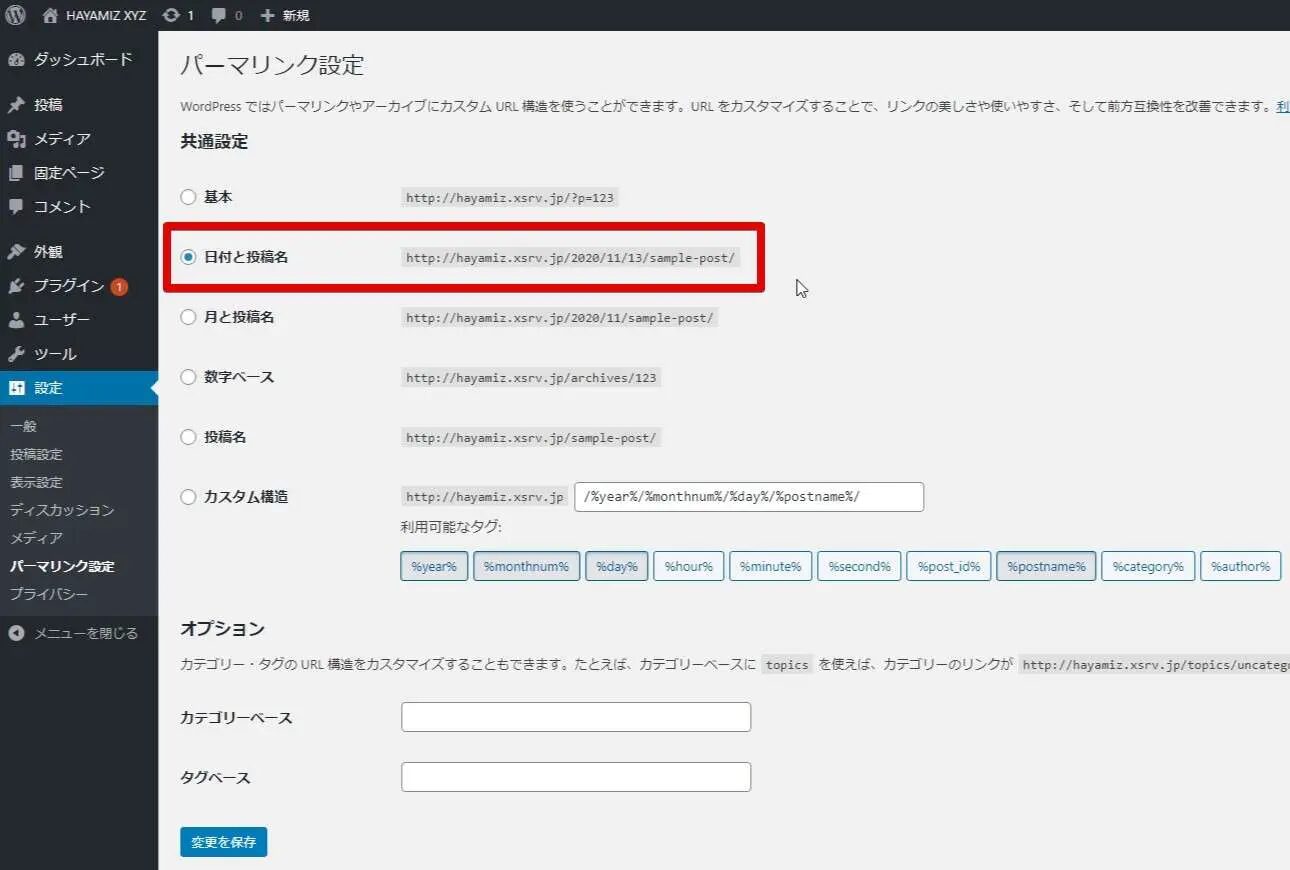
Task: Focus the カテゴリーベース input field
Action: [x=575, y=717]
